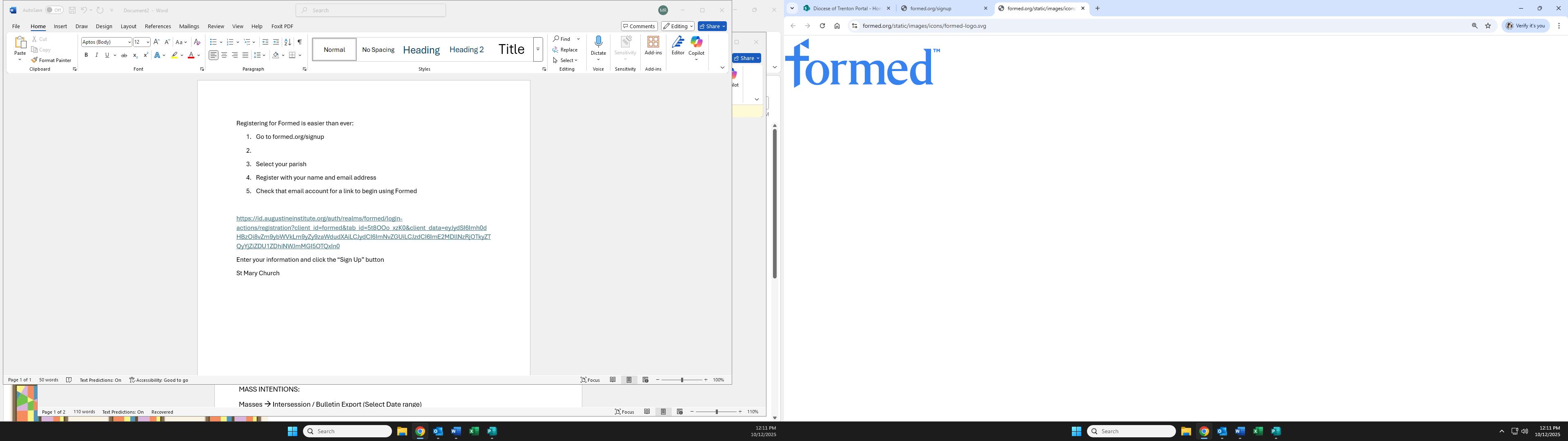Open the font size dropdown

point(148,42)
